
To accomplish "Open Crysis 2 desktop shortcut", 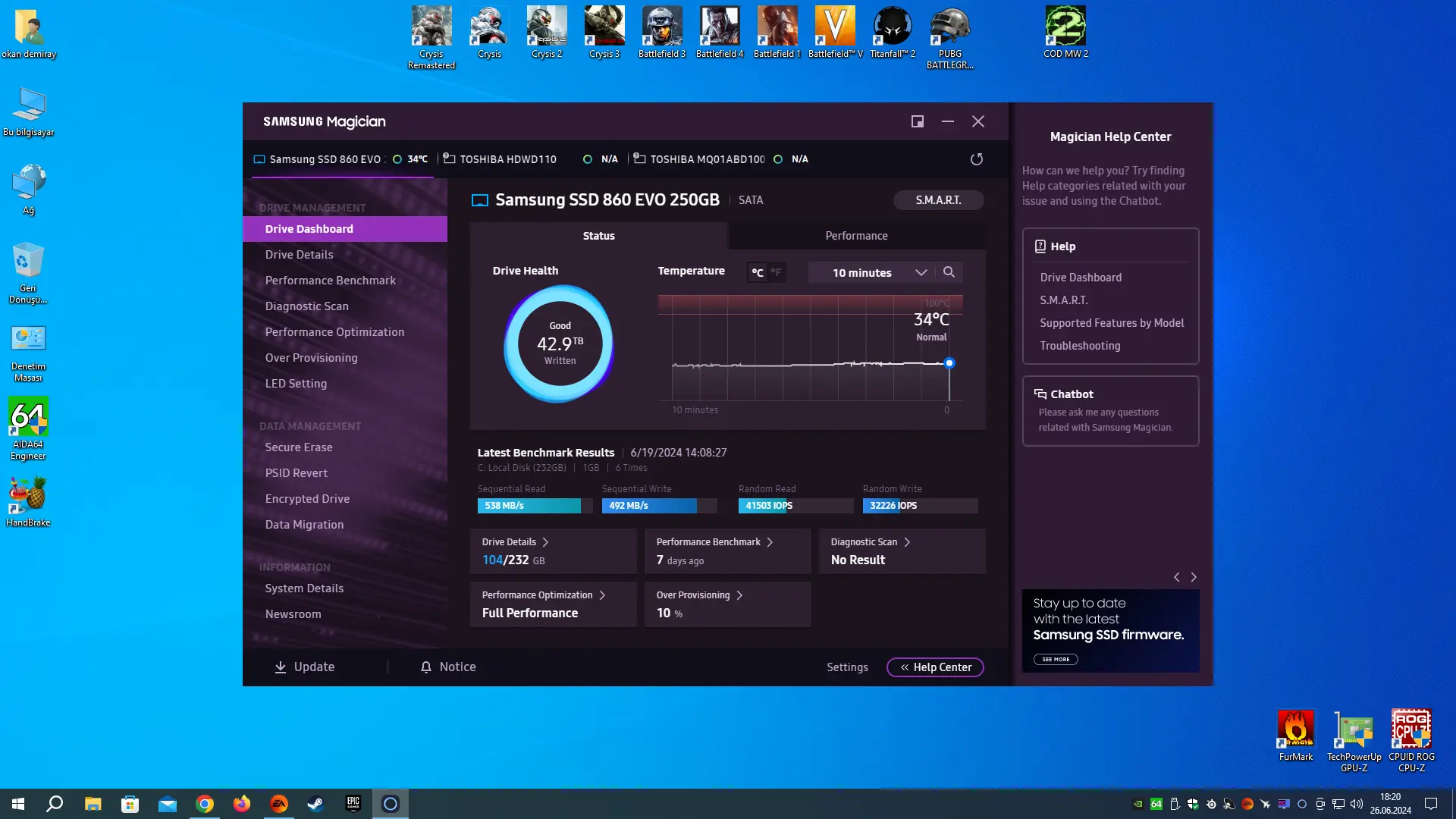I will pos(547,32).
